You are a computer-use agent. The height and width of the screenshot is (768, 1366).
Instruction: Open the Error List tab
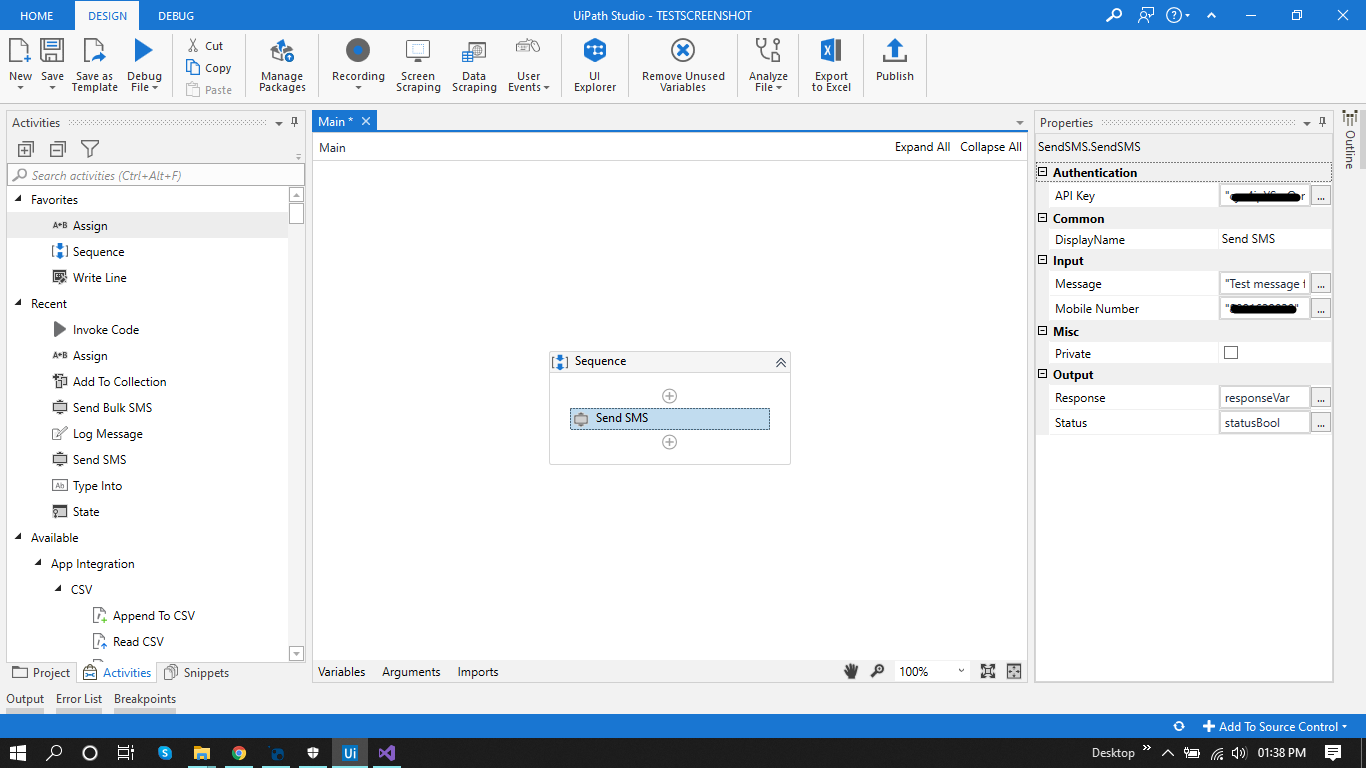point(79,699)
